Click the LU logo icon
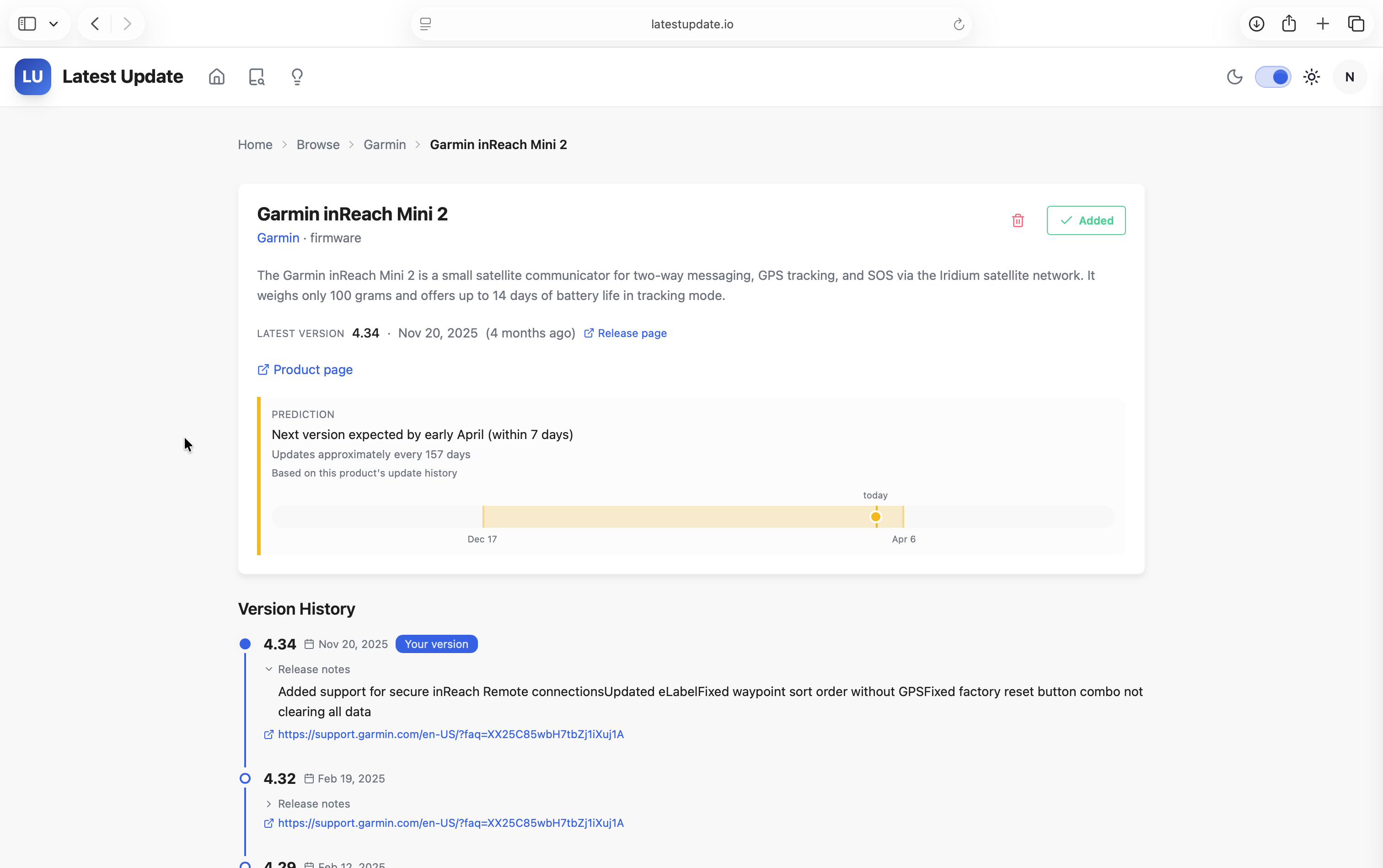 pyautogui.click(x=33, y=76)
